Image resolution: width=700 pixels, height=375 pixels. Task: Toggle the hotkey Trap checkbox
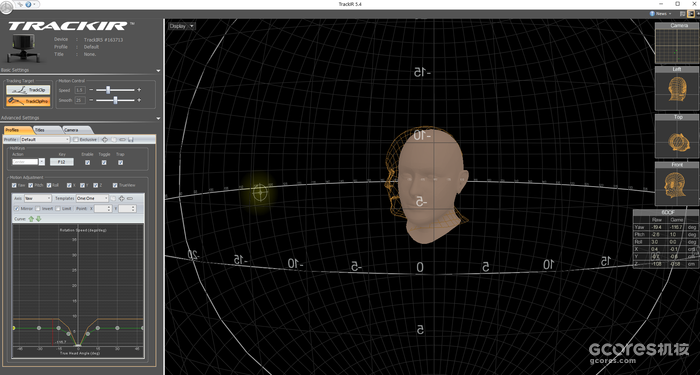[121, 162]
